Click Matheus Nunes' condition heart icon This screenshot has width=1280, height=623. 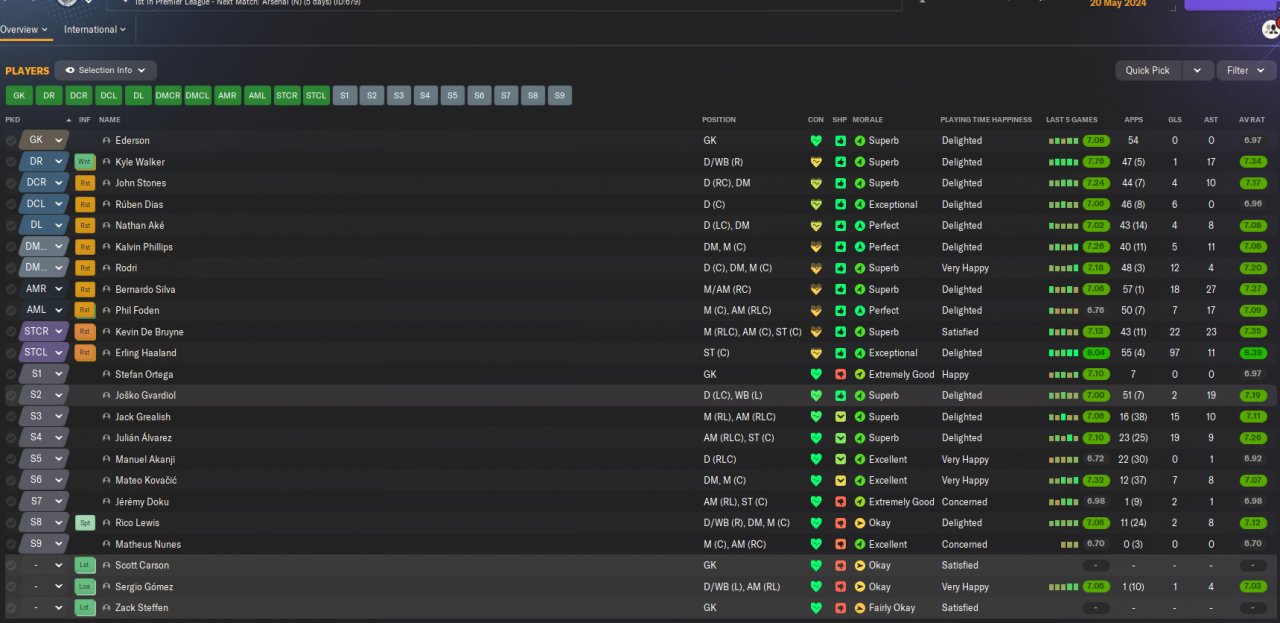coord(816,544)
